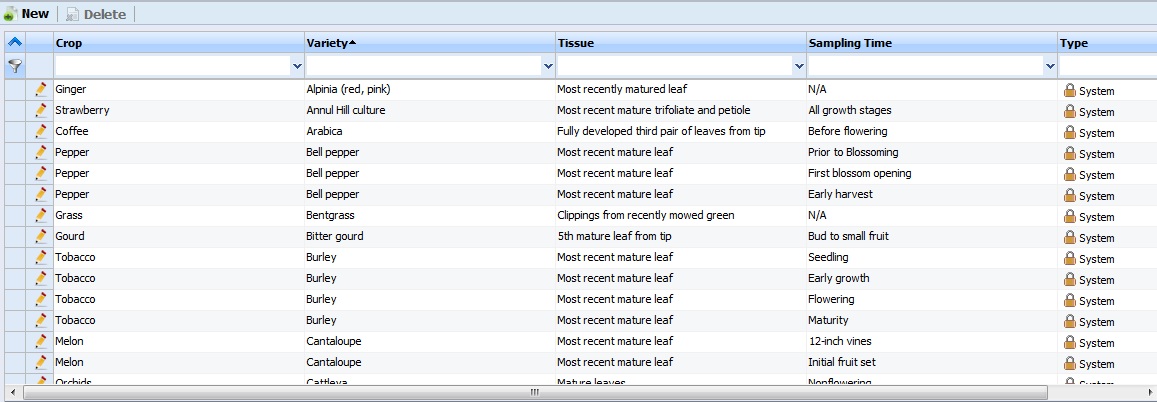Edit the Gourd row with pencil icon
Screen dimensions: 1157x402
41,237
